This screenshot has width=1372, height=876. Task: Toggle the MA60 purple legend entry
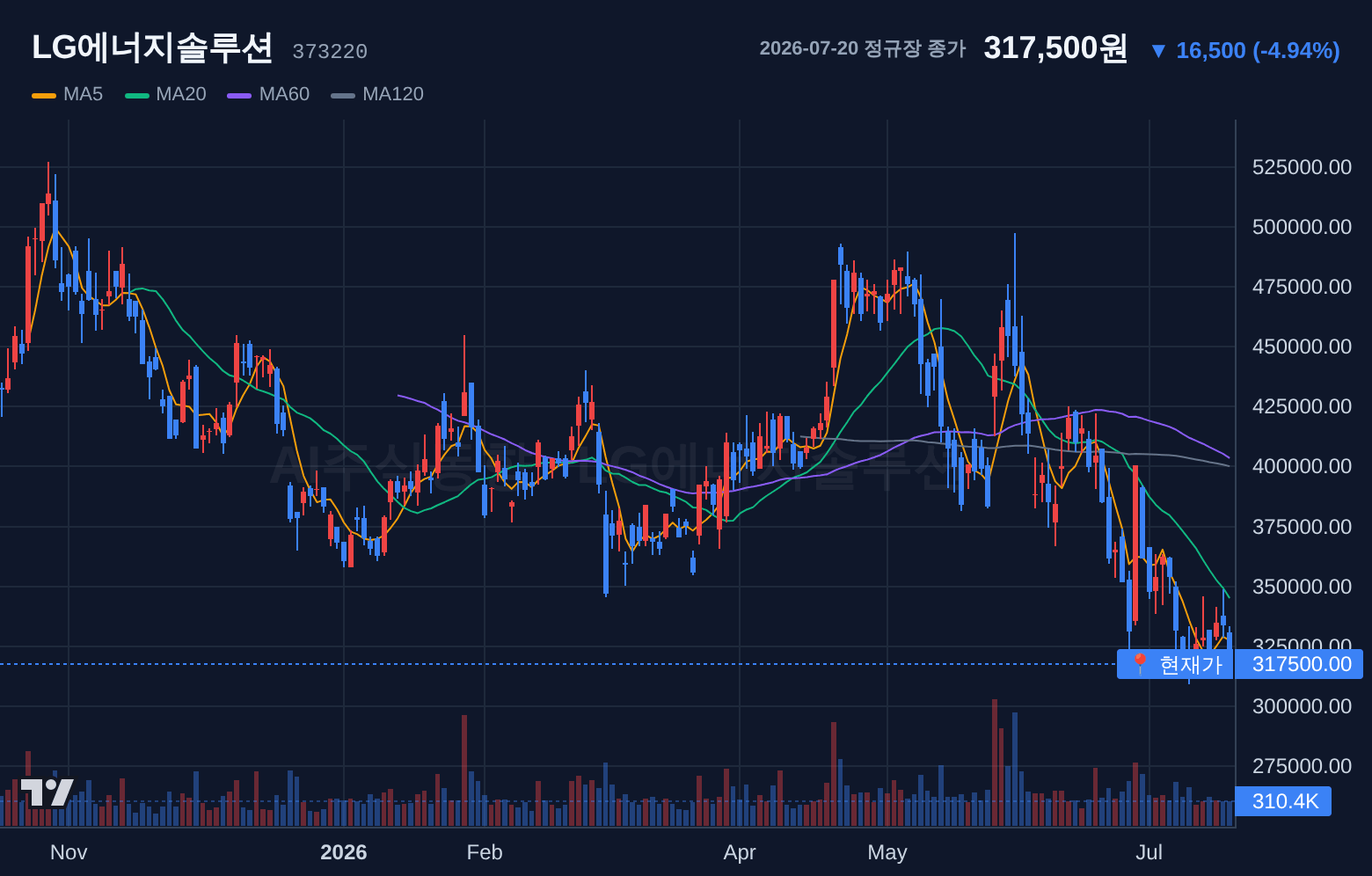click(x=268, y=94)
